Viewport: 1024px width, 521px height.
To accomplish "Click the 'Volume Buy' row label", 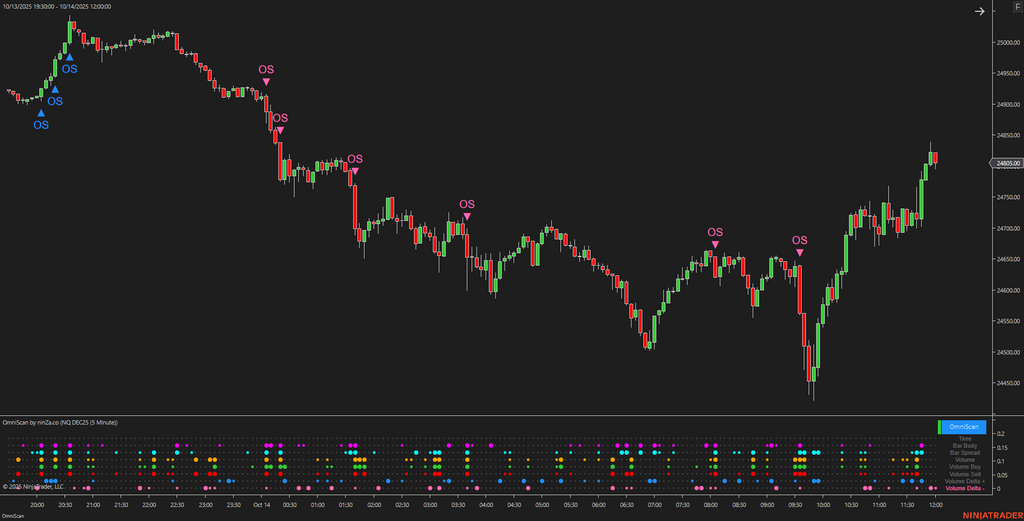I will pyautogui.click(x=965, y=467).
